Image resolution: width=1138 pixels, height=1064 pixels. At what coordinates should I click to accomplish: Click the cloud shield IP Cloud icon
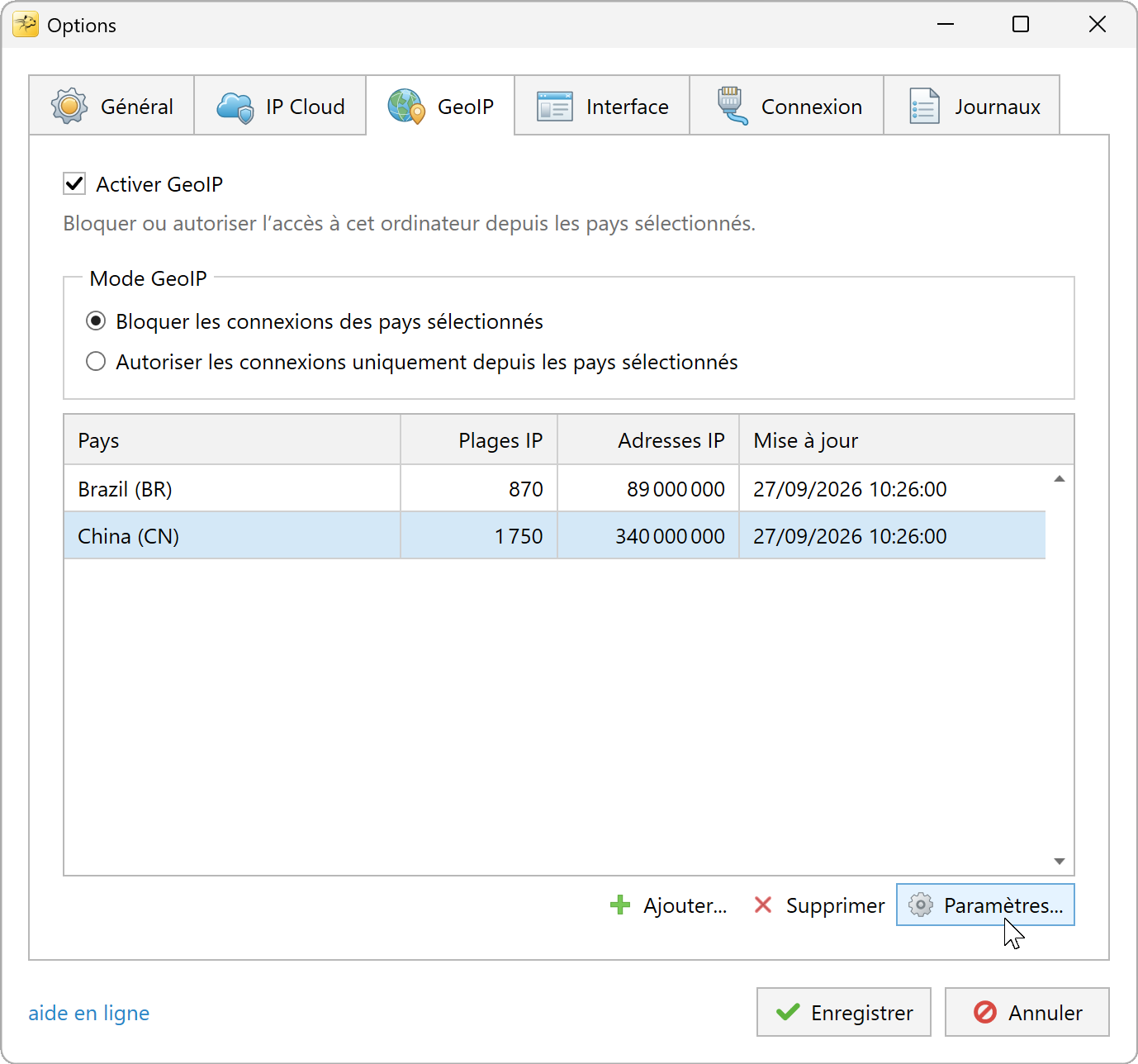(x=235, y=107)
